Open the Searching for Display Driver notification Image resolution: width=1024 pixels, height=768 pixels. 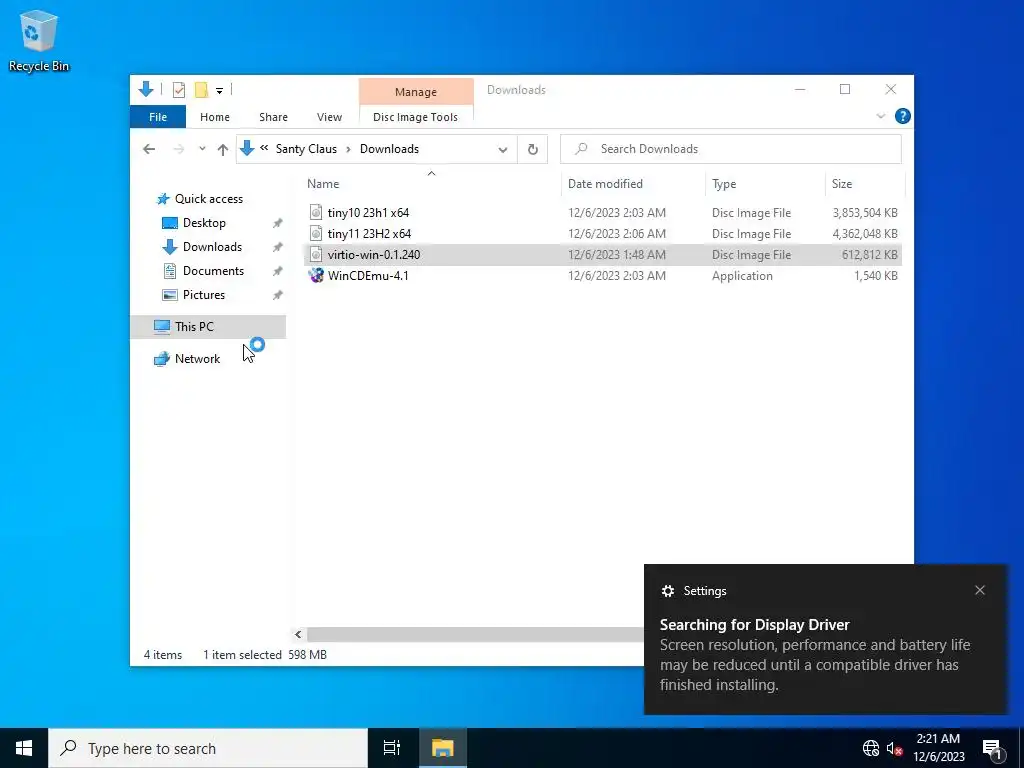[x=825, y=639]
